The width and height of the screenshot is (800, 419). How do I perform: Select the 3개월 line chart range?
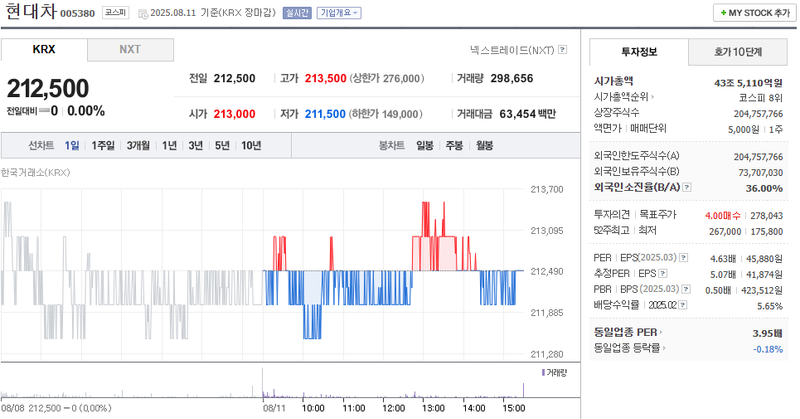coord(138,145)
